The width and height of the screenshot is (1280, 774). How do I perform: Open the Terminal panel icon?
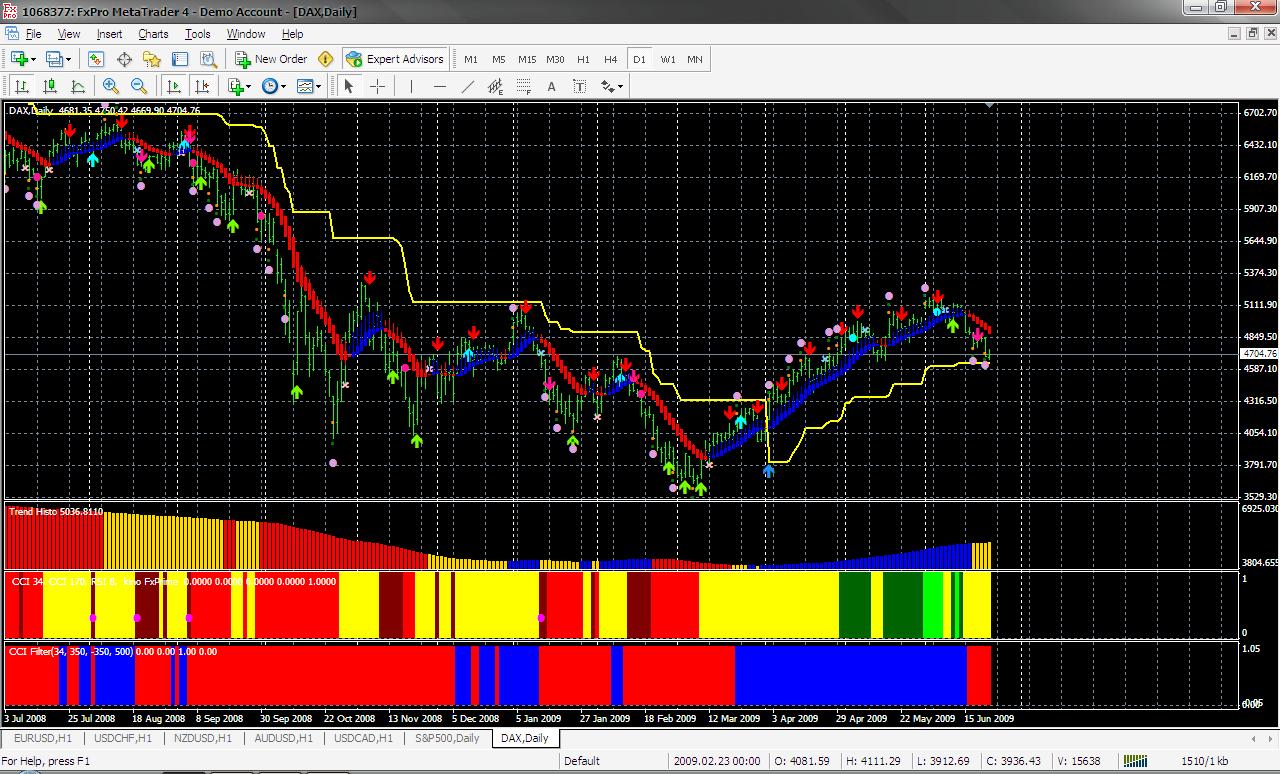[180, 59]
